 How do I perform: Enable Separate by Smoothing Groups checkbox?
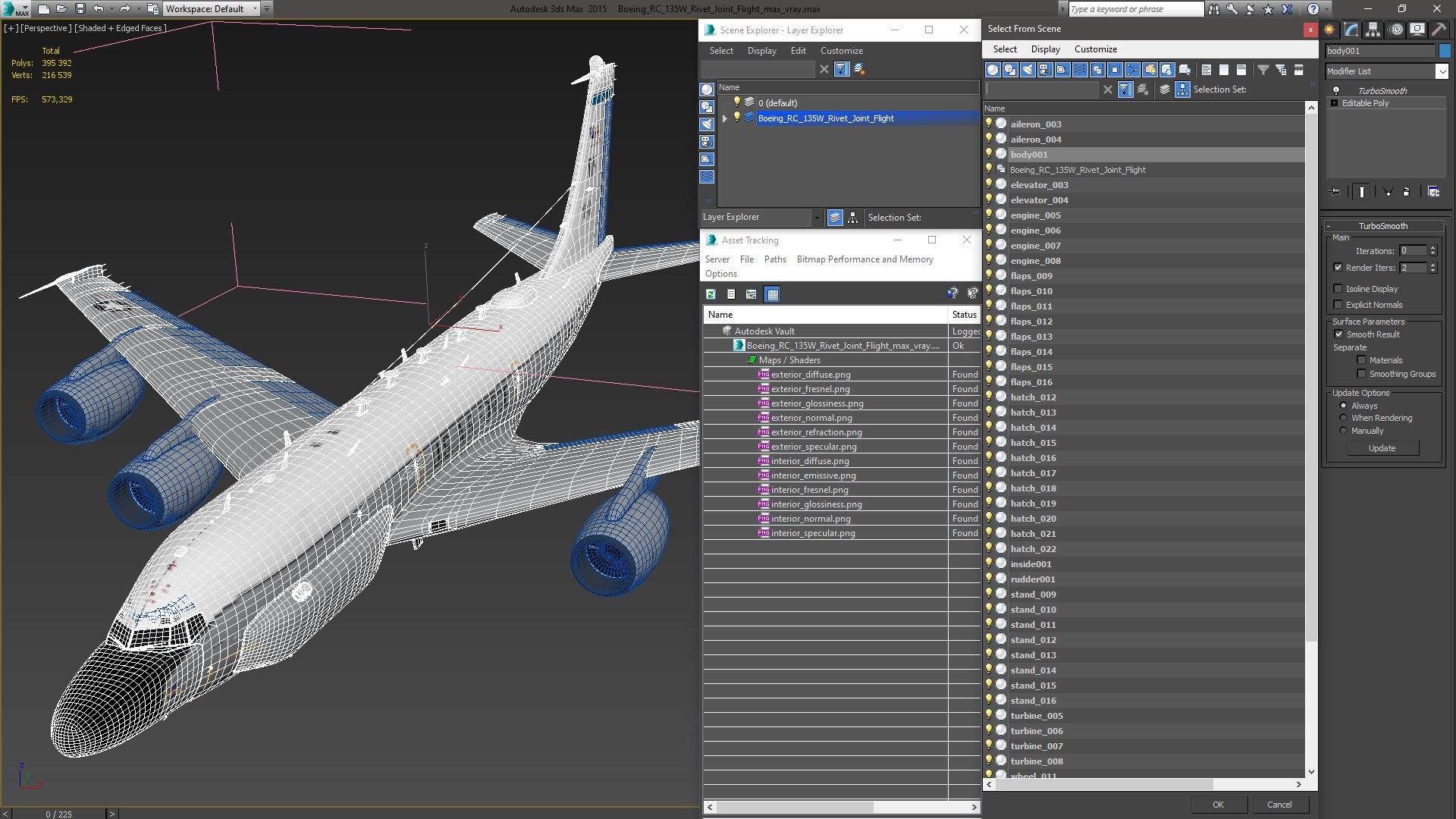[1361, 374]
